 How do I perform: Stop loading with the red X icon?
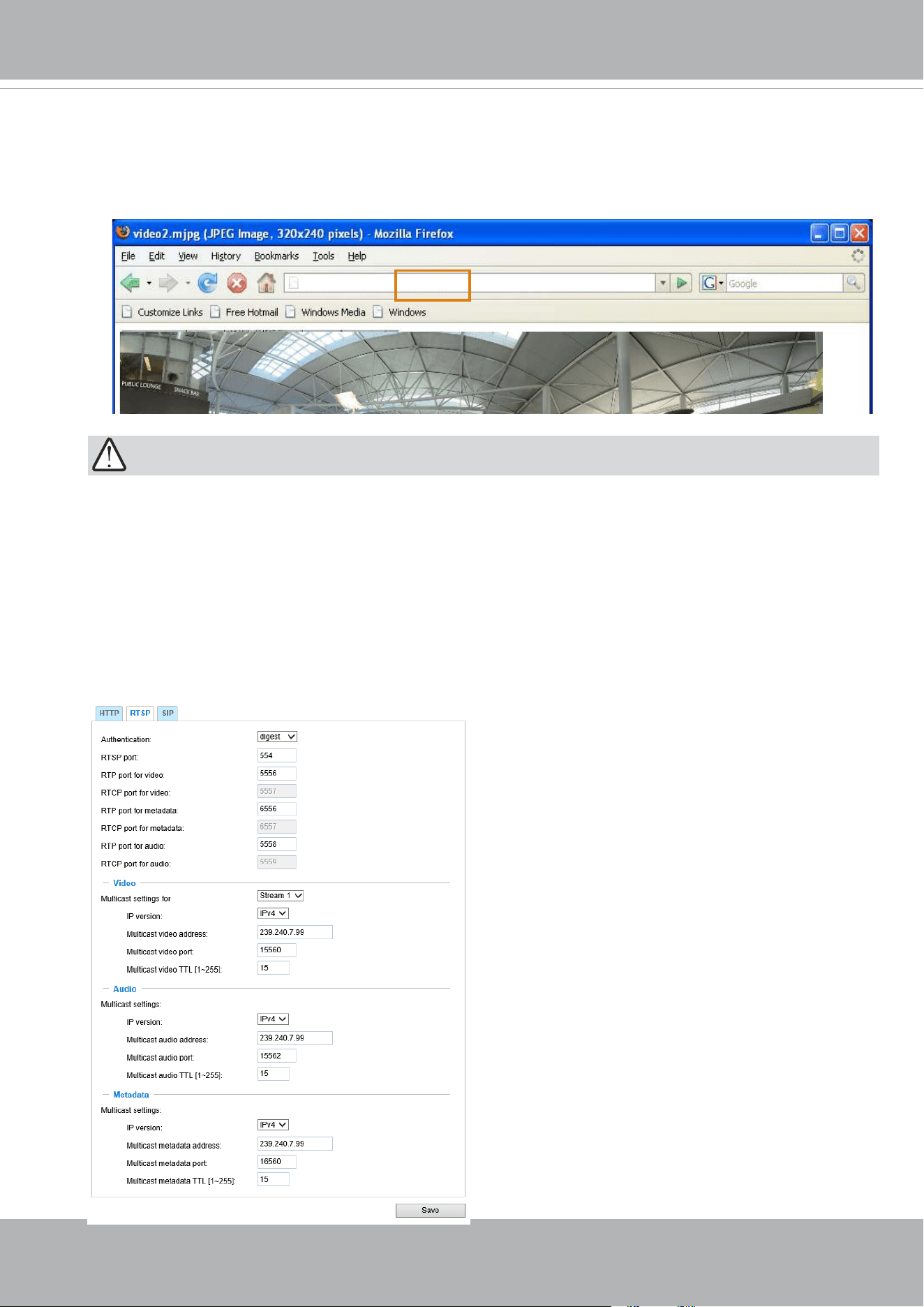tap(237, 283)
